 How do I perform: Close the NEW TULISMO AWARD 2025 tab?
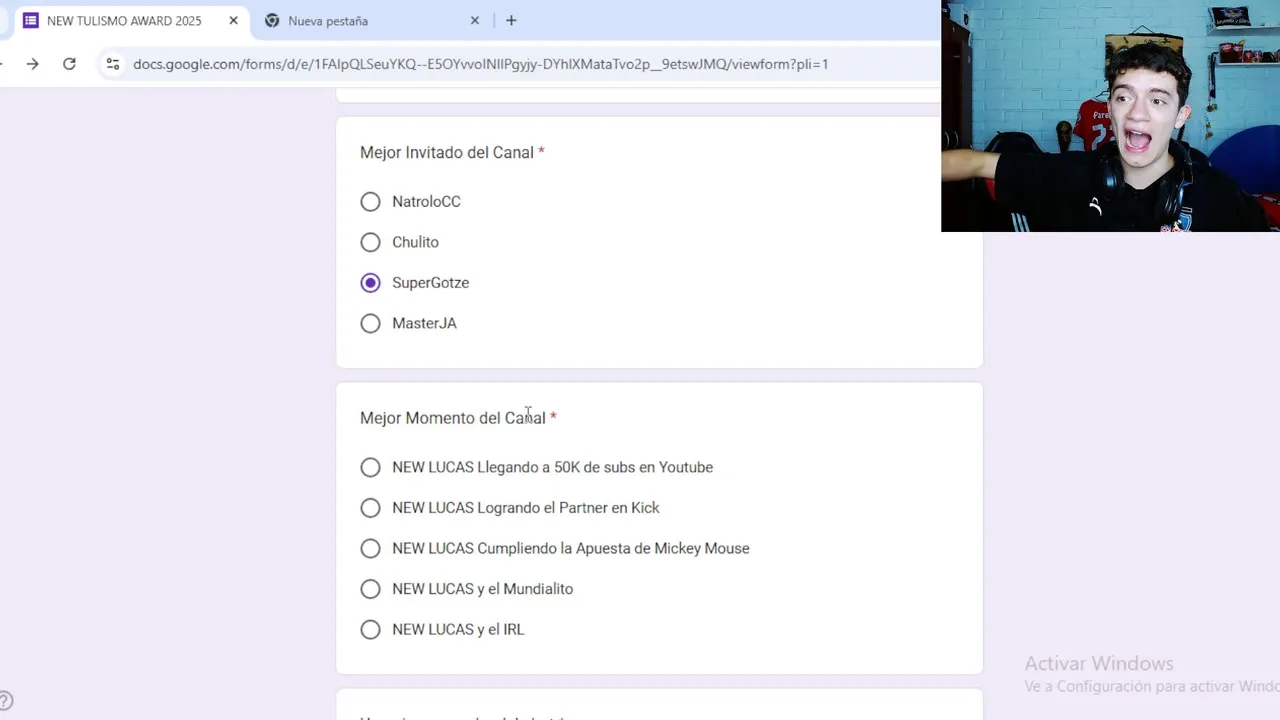tap(233, 20)
